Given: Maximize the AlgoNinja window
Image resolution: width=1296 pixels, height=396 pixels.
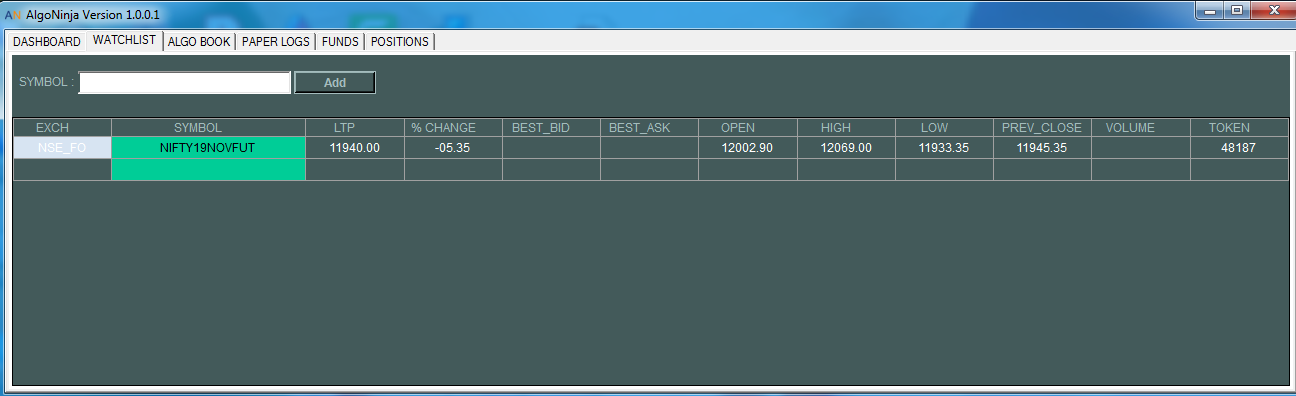Looking at the screenshot, I should click(x=1236, y=10).
